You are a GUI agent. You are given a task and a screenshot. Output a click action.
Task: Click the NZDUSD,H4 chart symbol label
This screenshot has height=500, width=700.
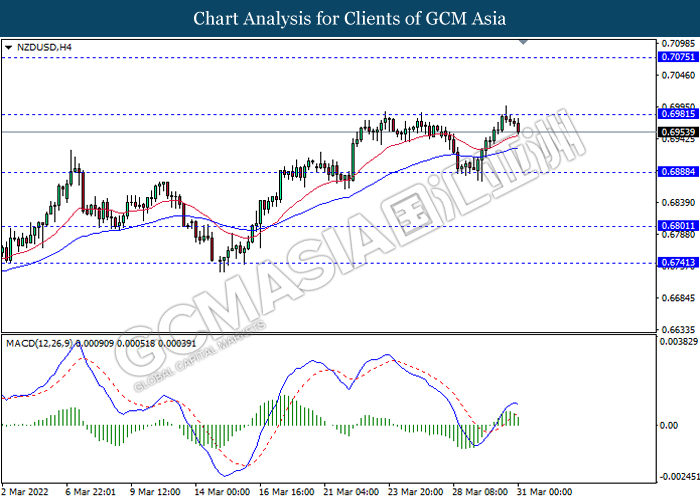[44, 47]
